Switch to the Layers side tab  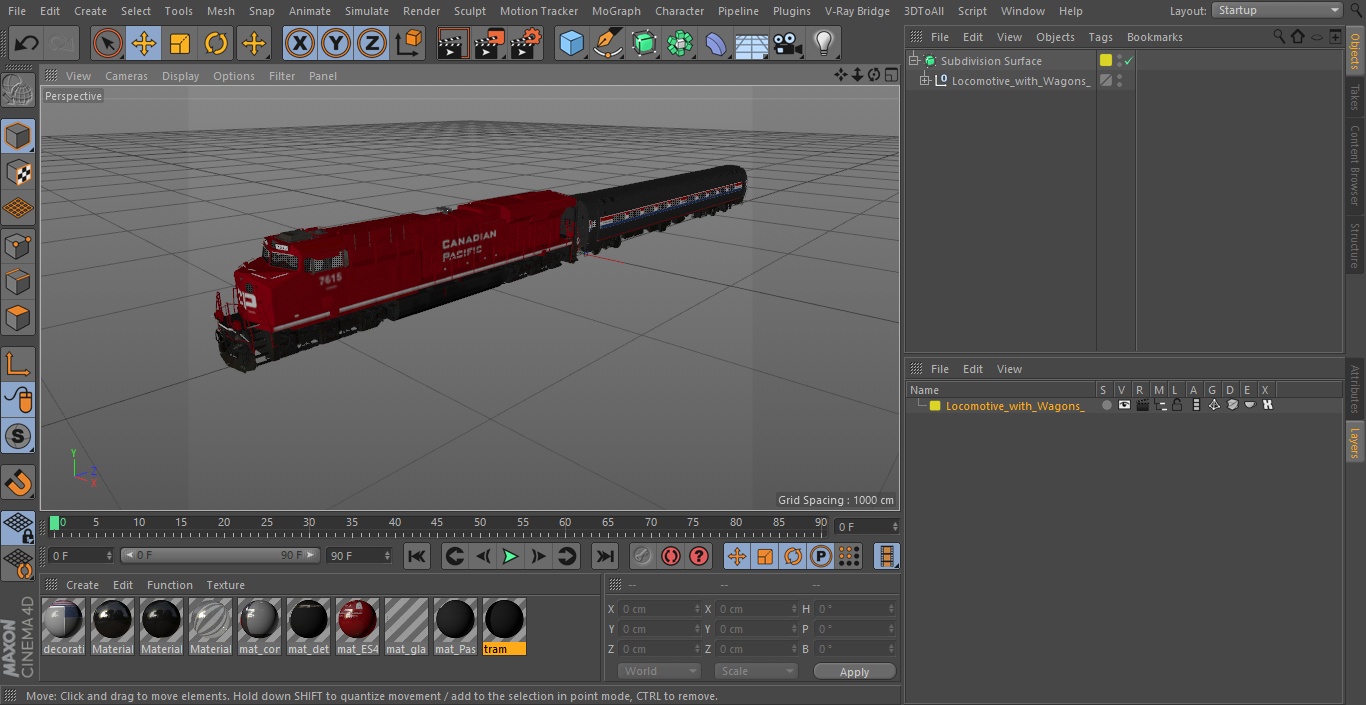coord(1355,442)
